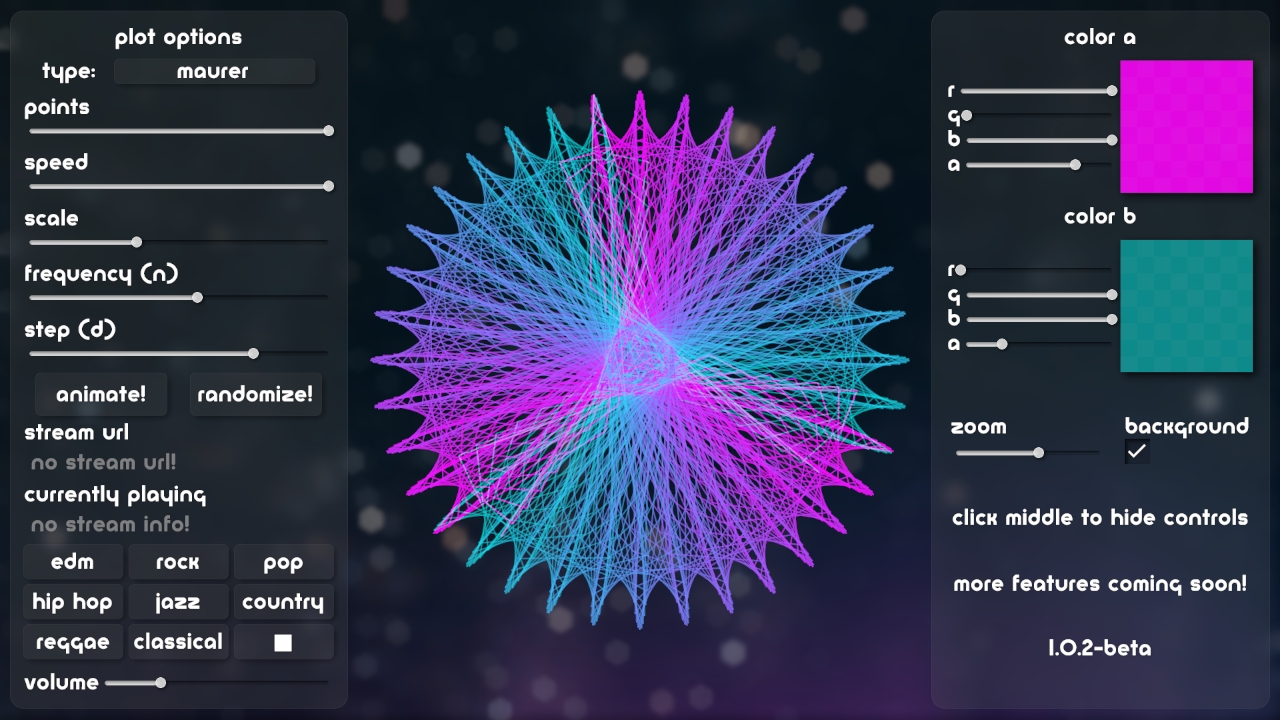Click the Maurer rose center to hide controls

(x=640, y=360)
